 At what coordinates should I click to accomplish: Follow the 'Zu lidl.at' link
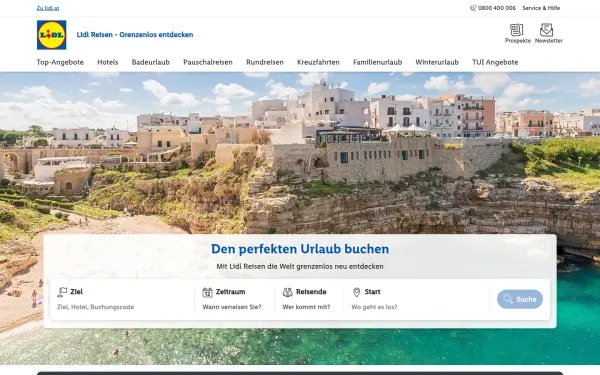(x=48, y=8)
